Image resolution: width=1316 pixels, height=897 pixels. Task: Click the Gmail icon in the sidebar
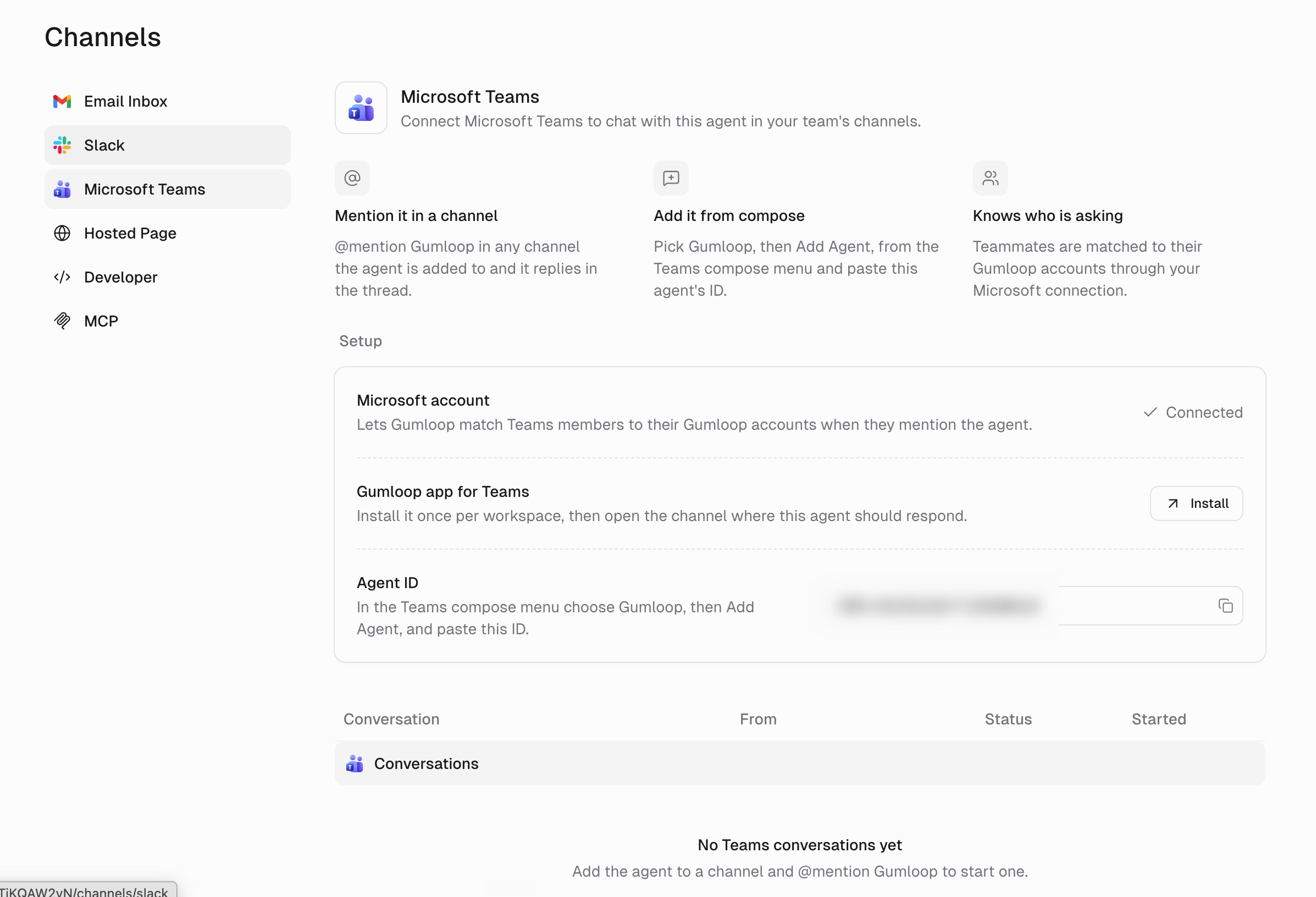tap(62, 101)
